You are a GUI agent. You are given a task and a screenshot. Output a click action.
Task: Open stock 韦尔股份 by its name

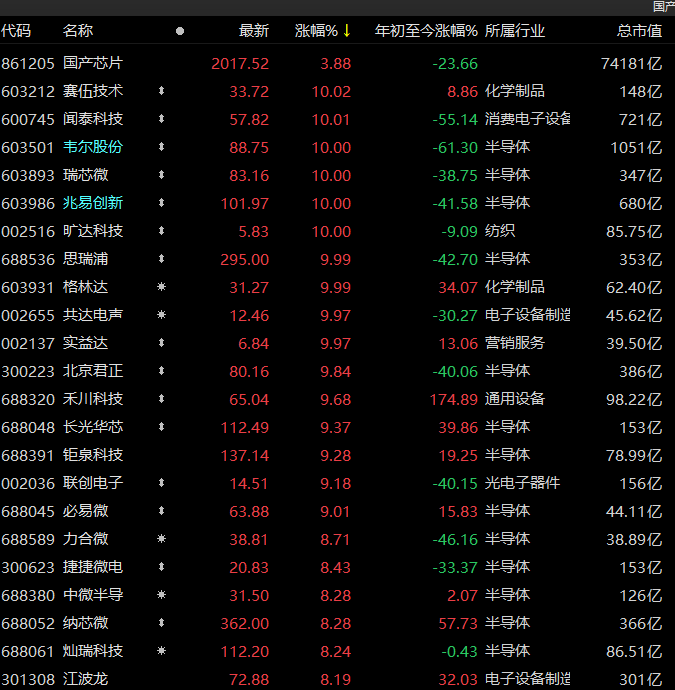(93, 147)
